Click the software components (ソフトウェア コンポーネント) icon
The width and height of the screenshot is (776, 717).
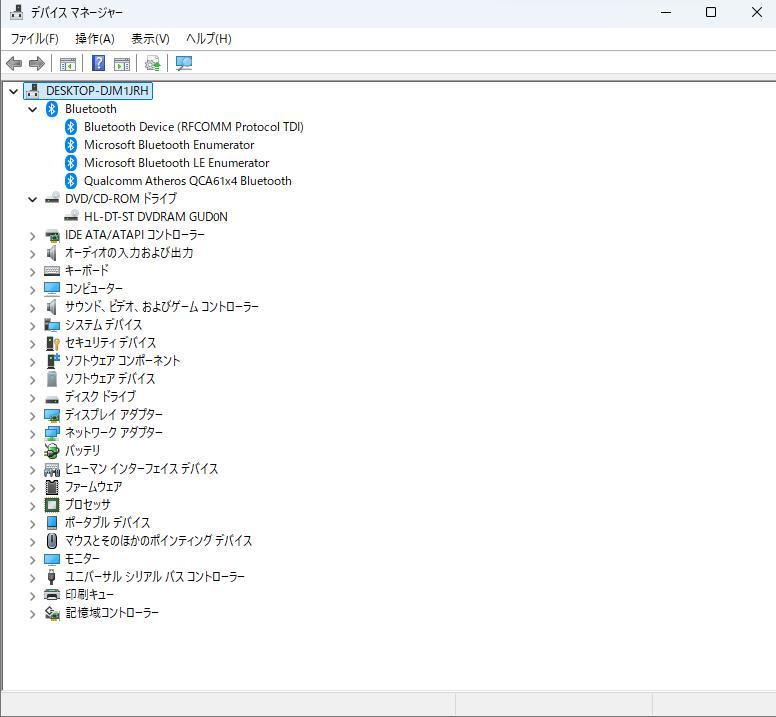click(53, 361)
